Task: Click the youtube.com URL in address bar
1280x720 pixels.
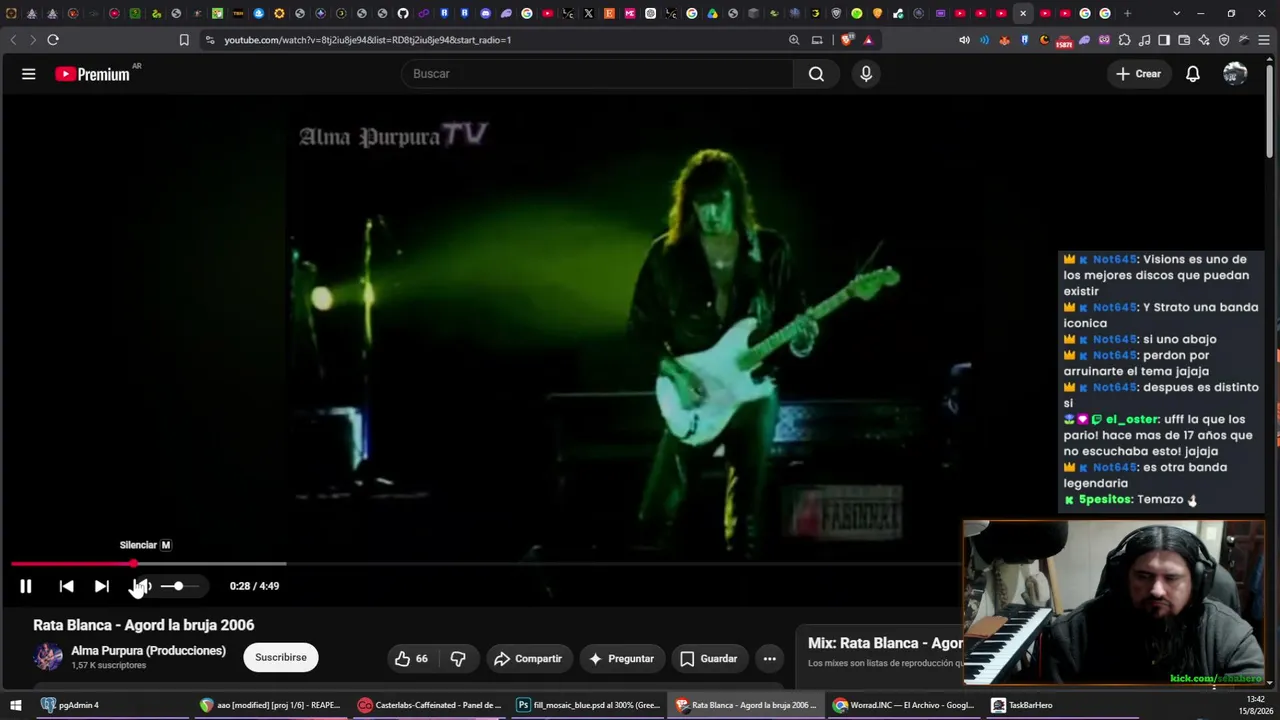Action: point(367,40)
